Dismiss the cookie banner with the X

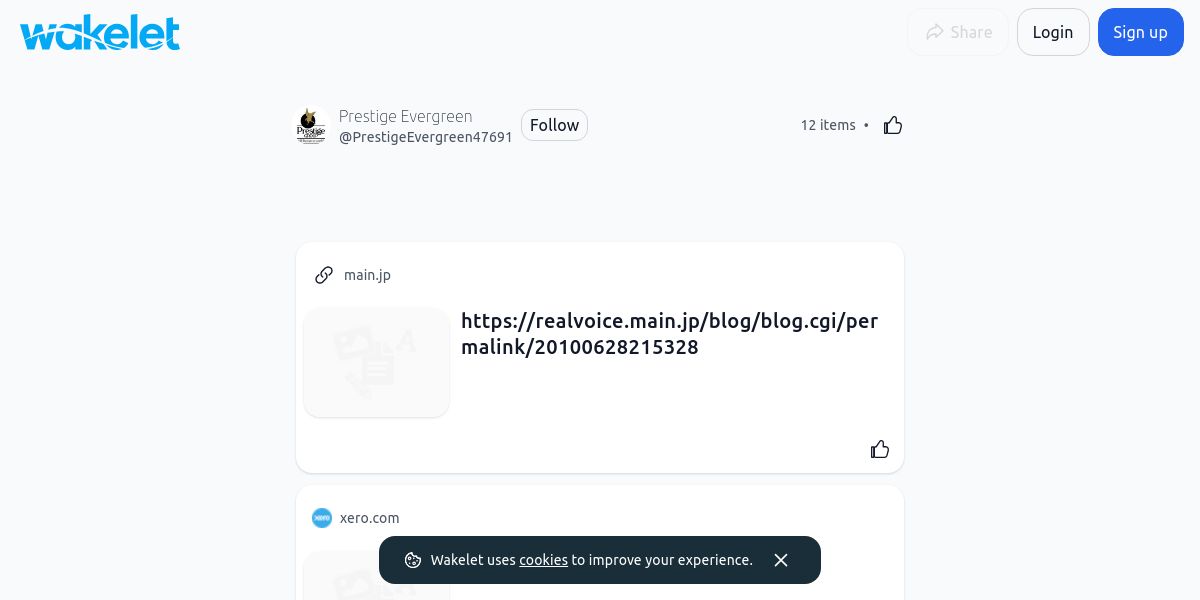[781, 560]
